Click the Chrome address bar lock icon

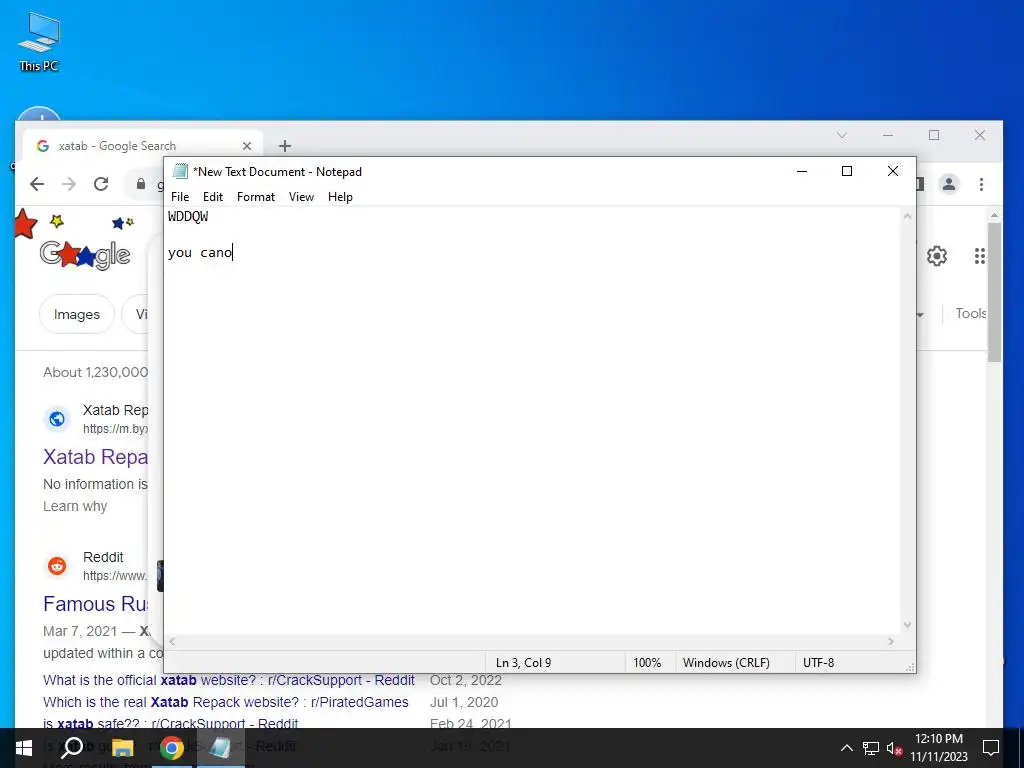[x=140, y=184]
